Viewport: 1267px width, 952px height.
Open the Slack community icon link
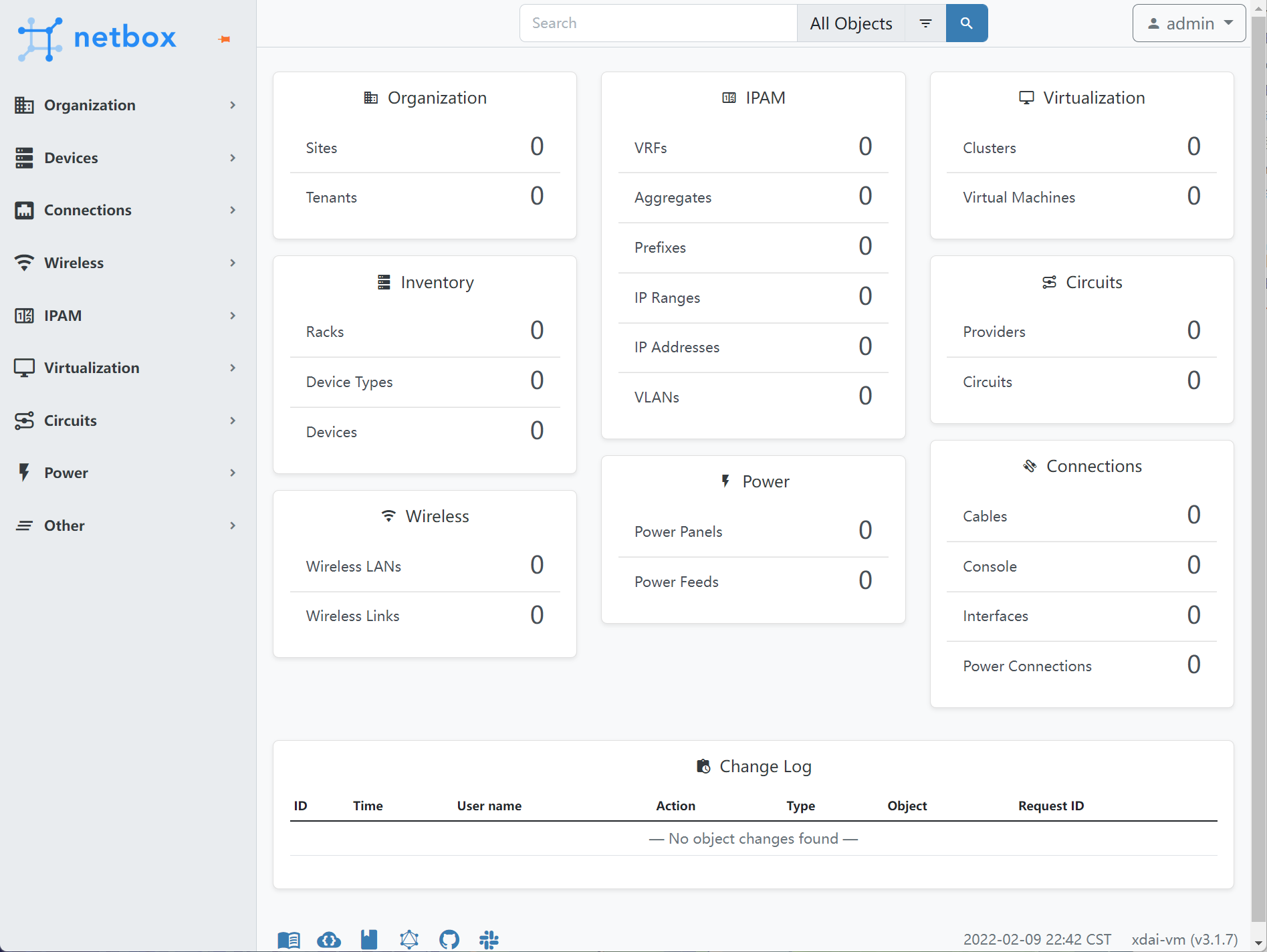(x=489, y=939)
